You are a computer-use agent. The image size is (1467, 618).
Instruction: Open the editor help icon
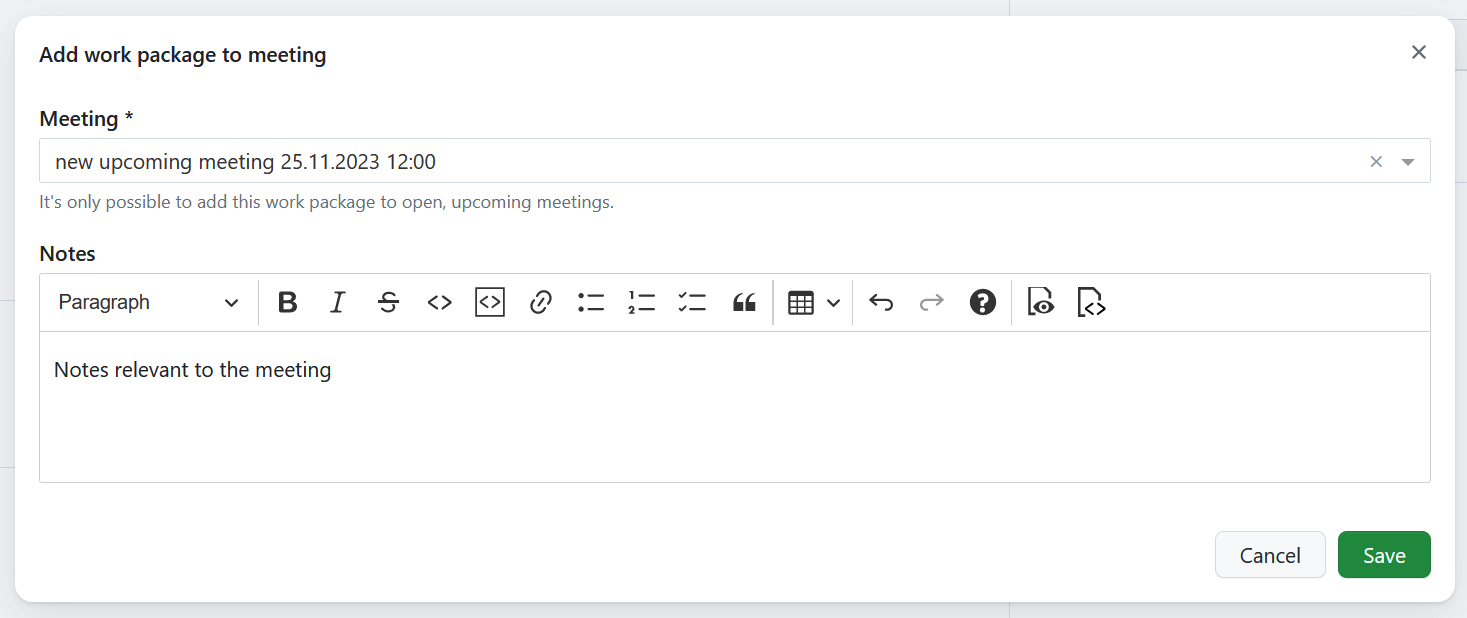point(983,303)
